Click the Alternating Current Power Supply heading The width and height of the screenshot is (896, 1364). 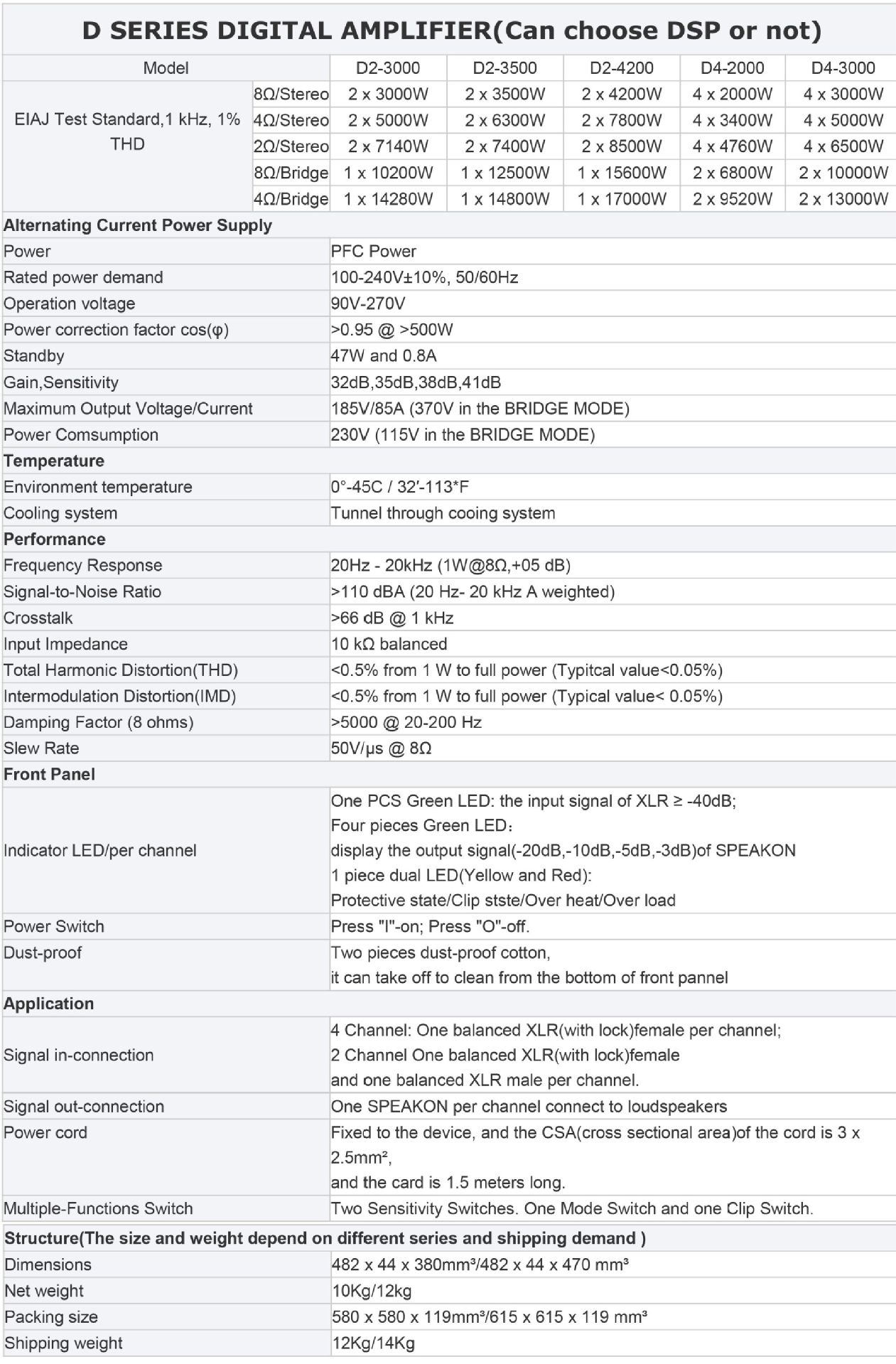(x=137, y=225)
